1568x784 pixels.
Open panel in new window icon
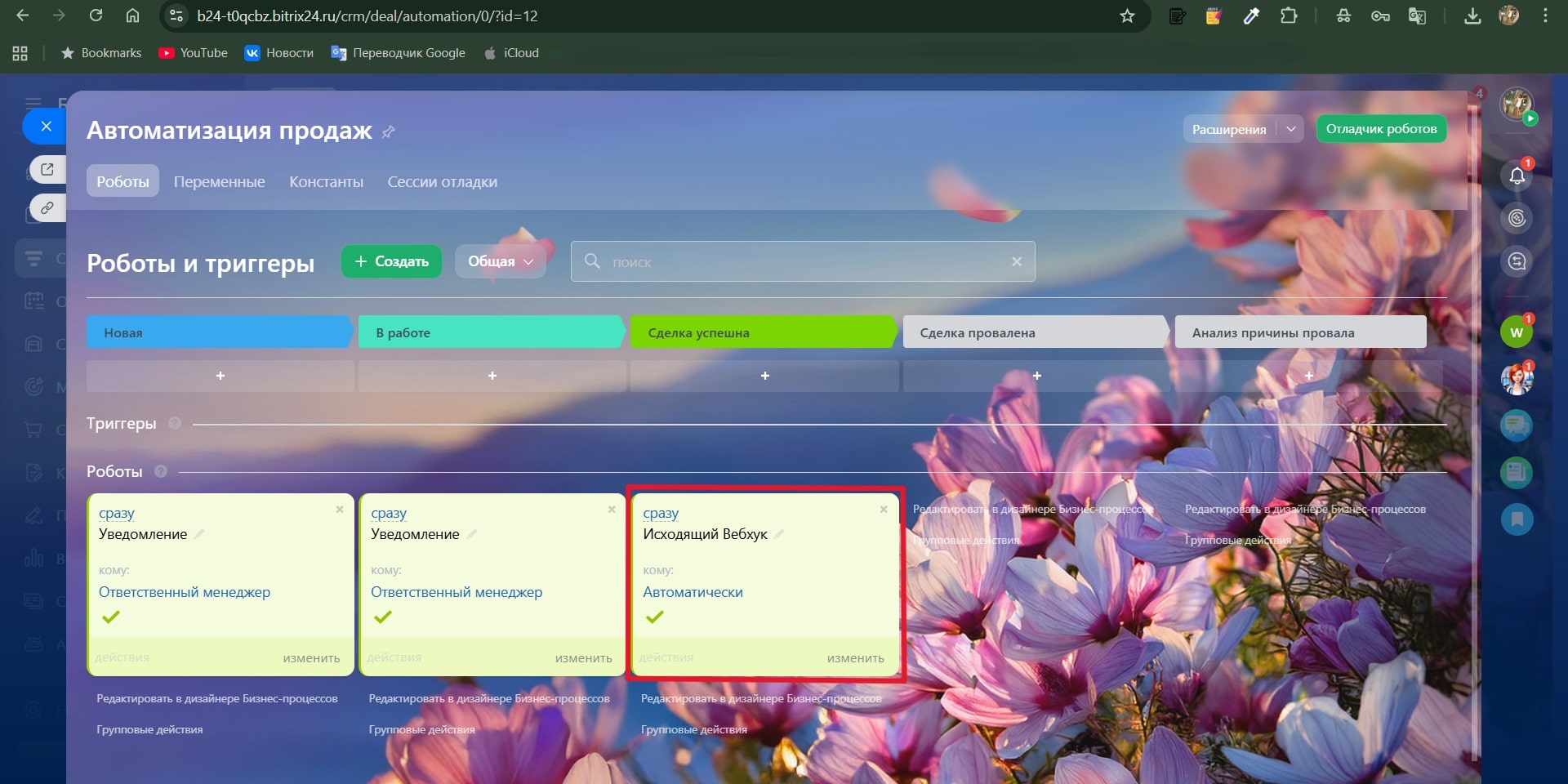[47, 169]
